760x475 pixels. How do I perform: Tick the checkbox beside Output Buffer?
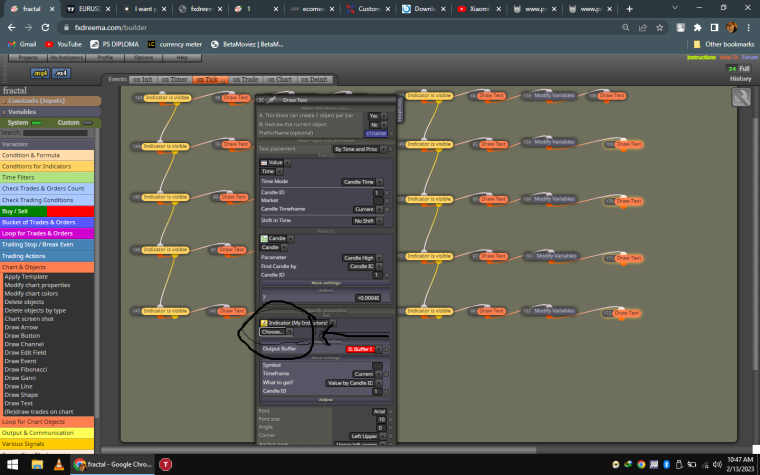coord(386,349)
